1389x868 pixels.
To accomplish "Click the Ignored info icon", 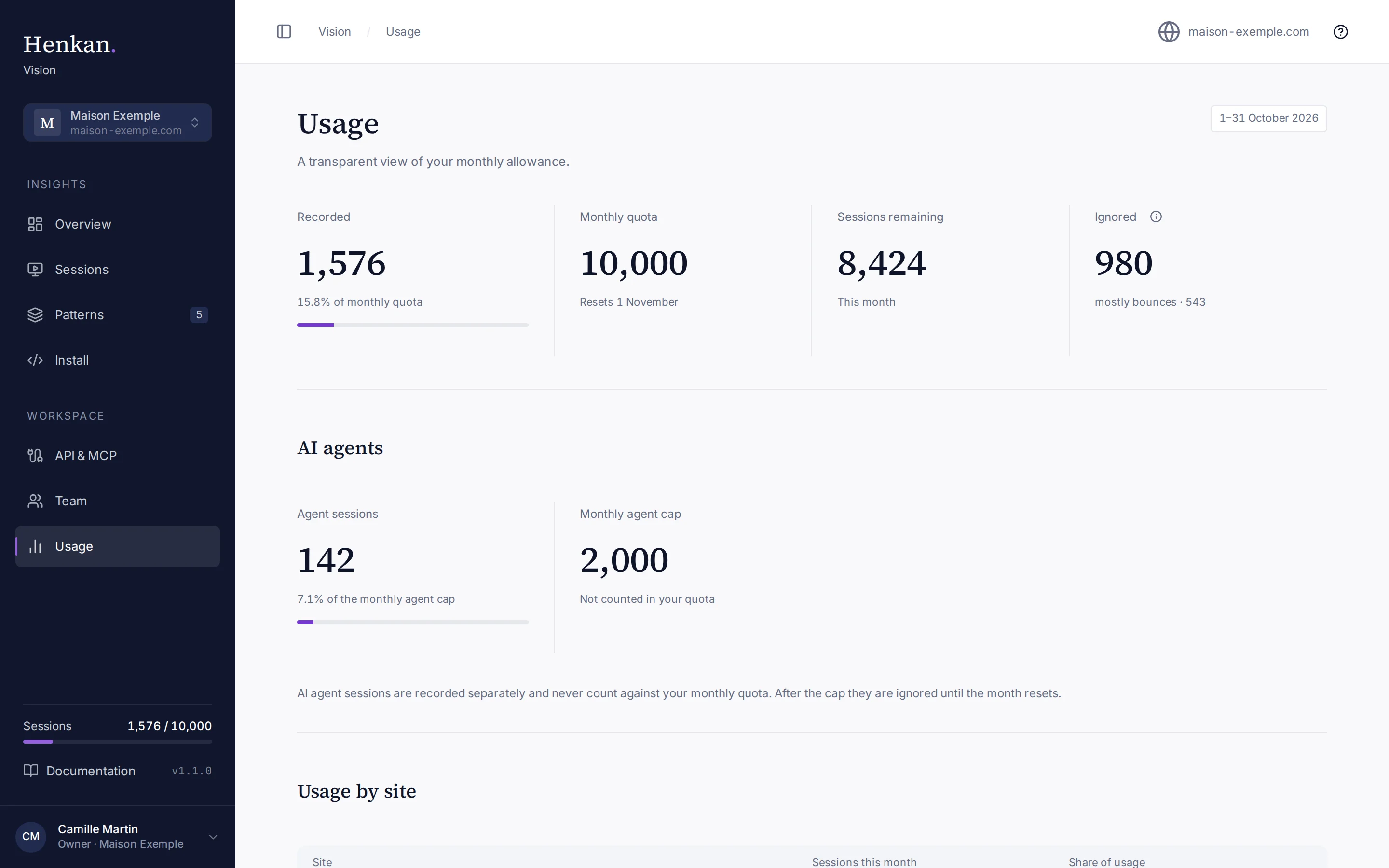I will (x=1156, y=217).
